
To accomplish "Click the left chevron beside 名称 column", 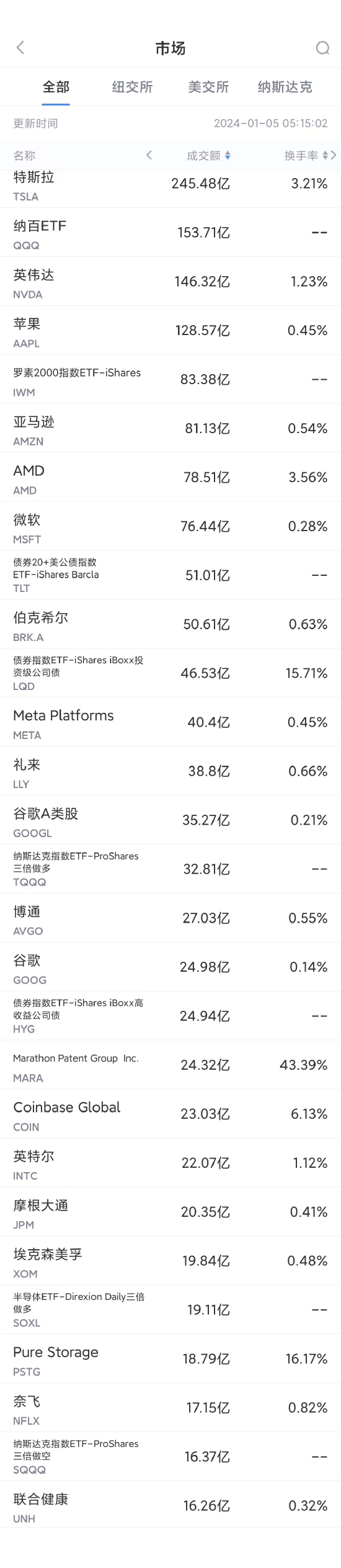I will (149, 155).
